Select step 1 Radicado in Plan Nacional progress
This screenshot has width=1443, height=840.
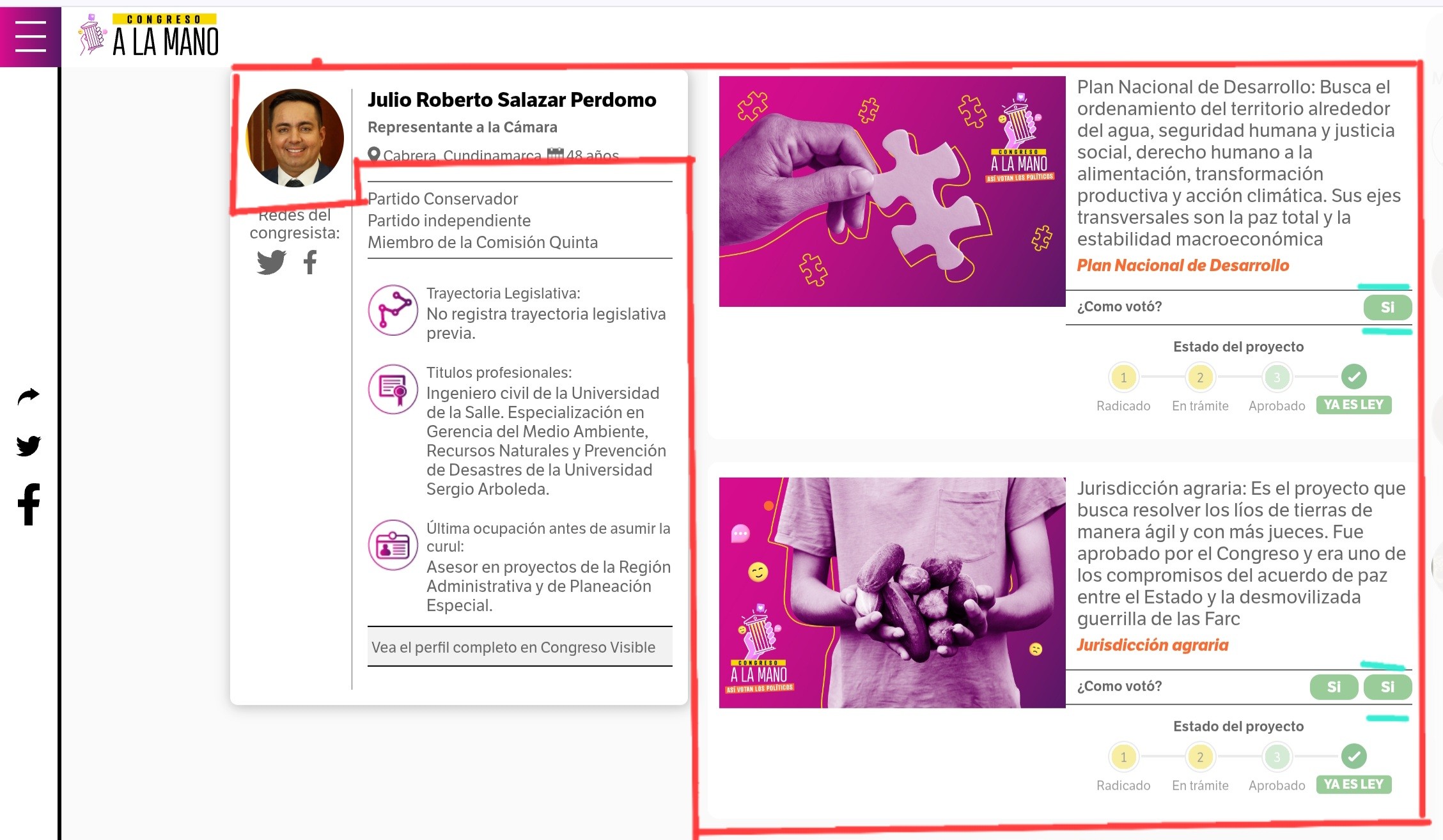pos(1123,377)
